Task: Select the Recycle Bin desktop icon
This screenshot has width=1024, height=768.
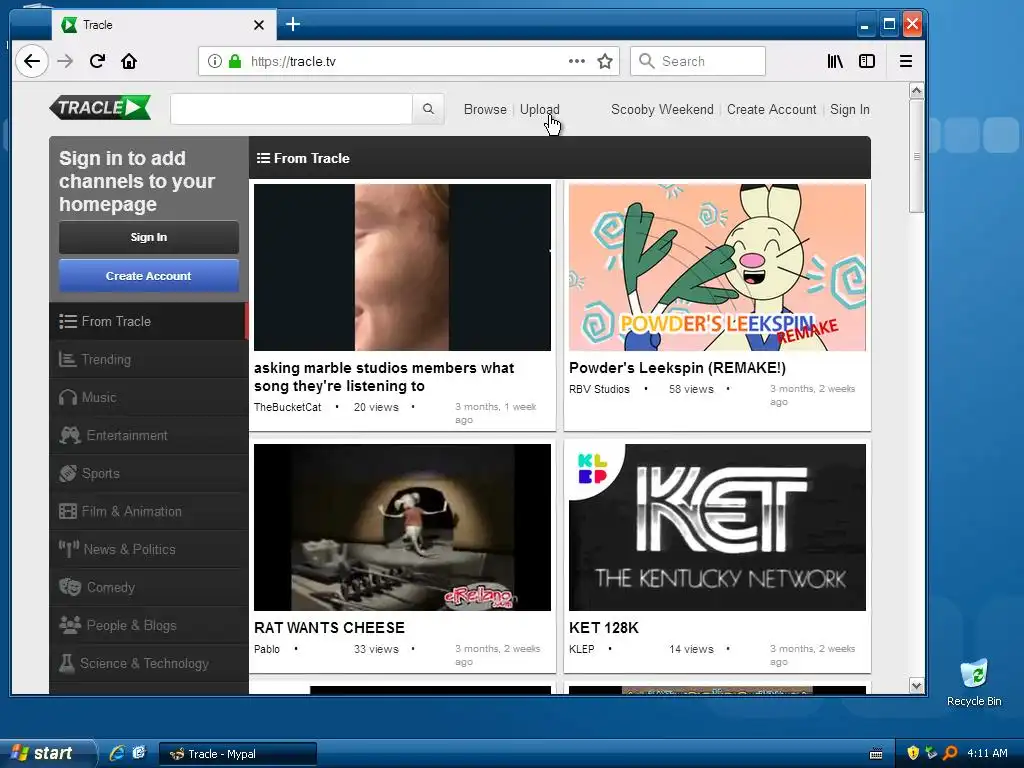Action: [x=974, y=683]
